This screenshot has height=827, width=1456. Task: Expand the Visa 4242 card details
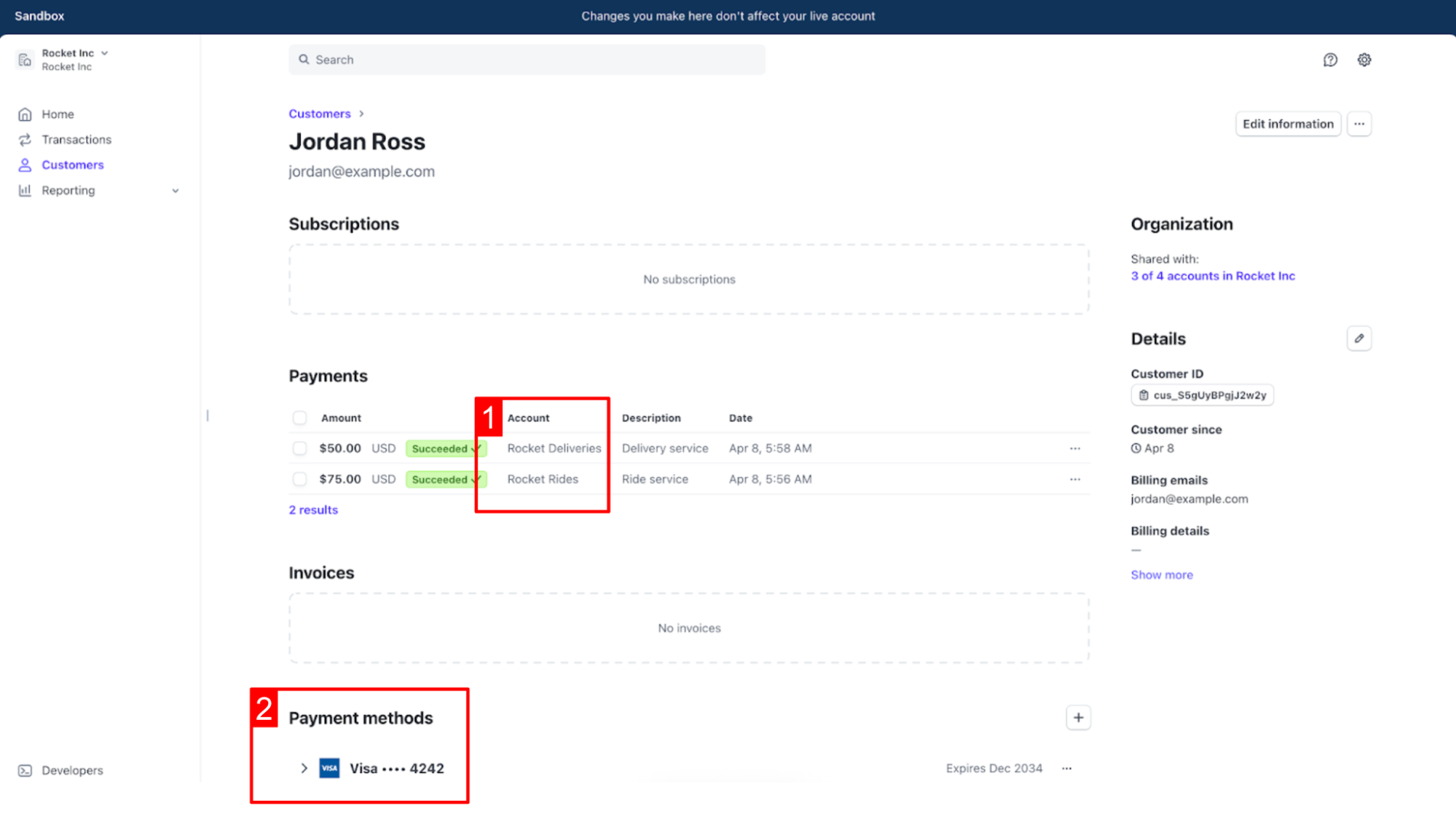click(304, 769)
